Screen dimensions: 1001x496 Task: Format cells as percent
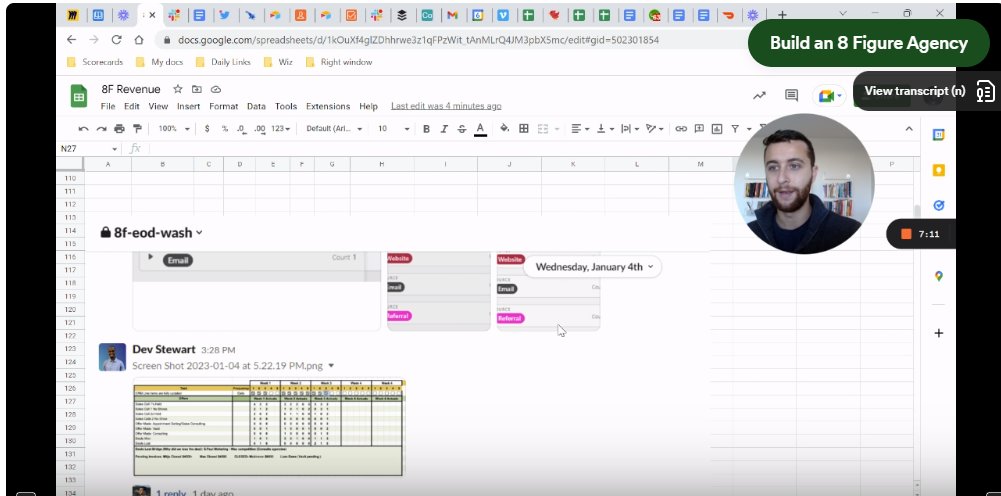225,129
